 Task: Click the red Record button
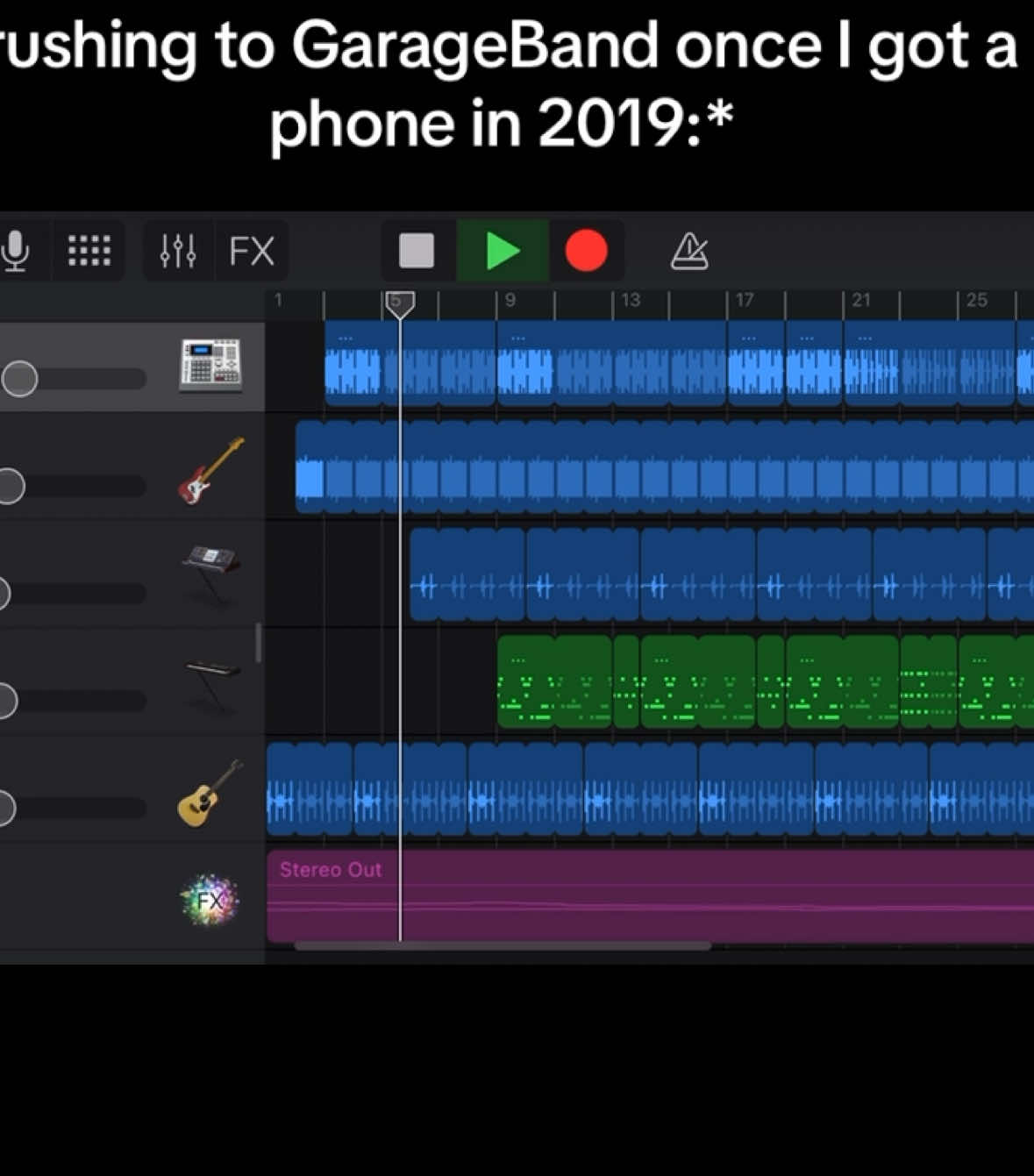coord(586,251)
